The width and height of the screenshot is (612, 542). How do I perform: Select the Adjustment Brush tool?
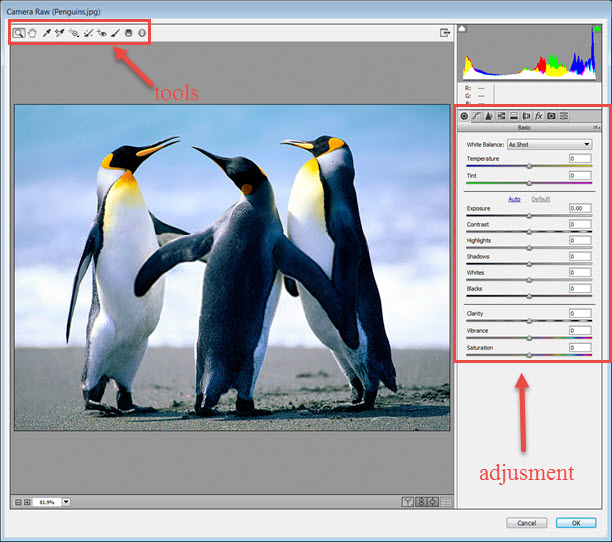115,33
